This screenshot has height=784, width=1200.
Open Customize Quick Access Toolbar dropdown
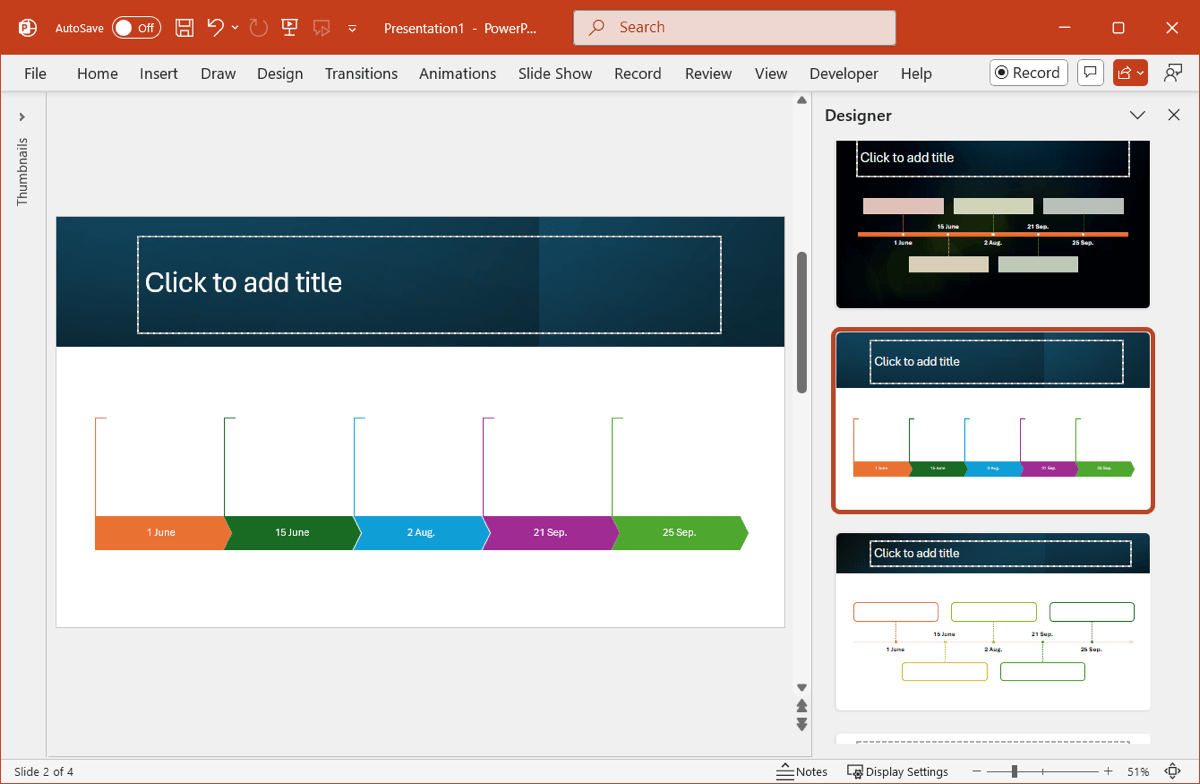(x=352, y=29)
